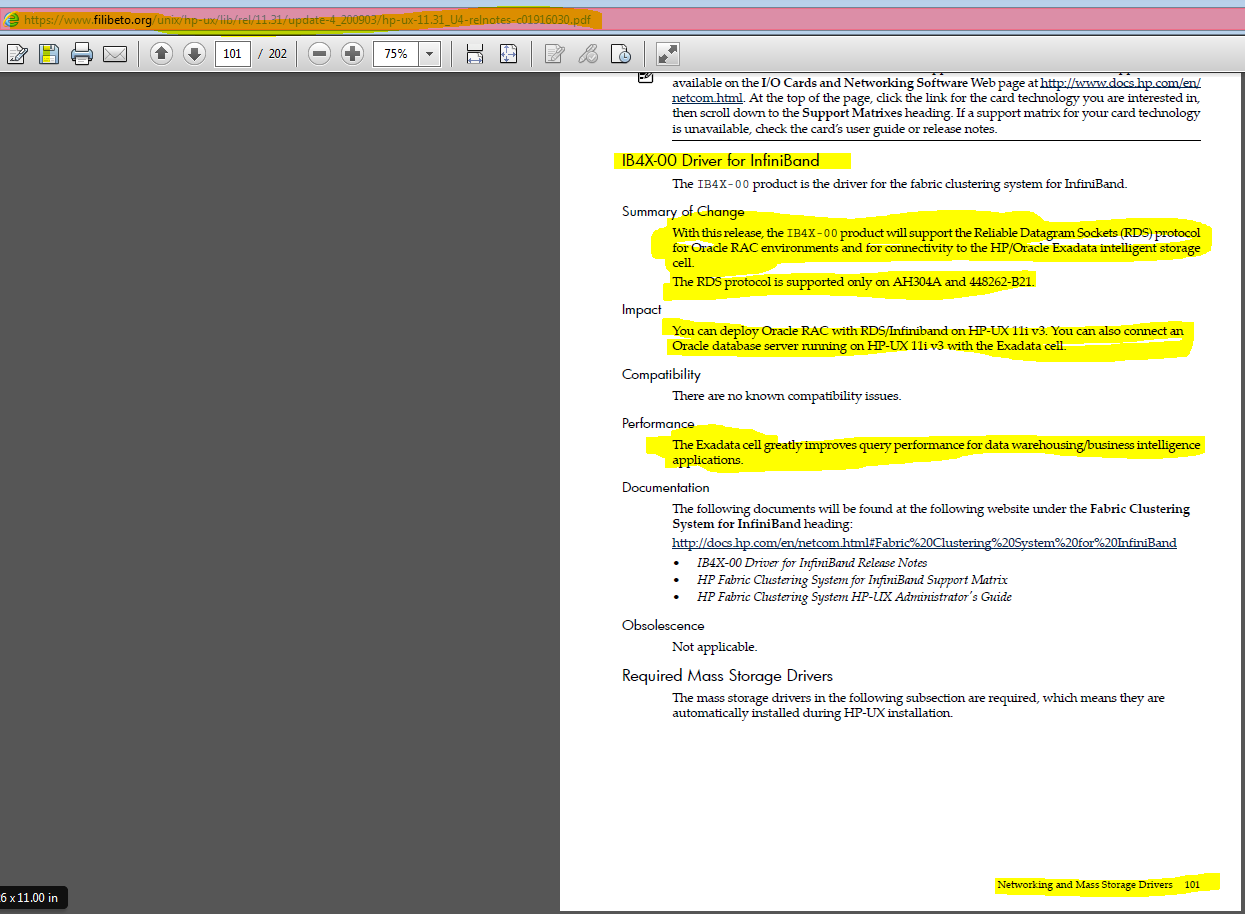Screen dimensions: 1245x914
Task: Click the email envelope icon
Action: [115, 54]
